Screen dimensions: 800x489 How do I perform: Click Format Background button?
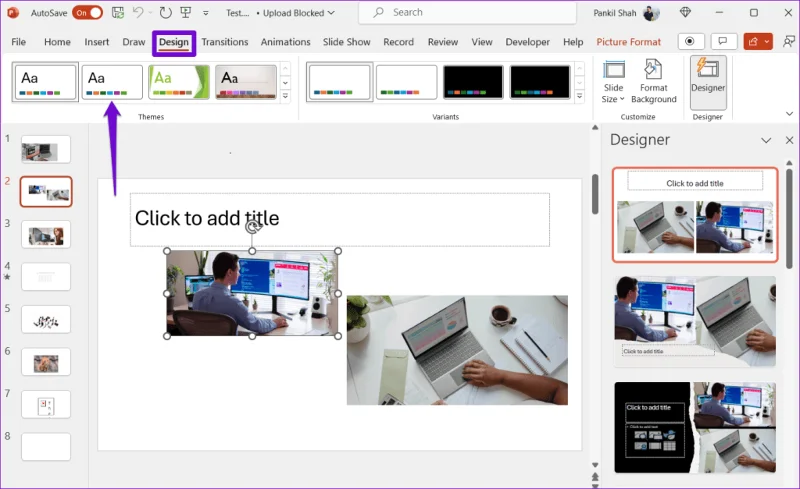(x=654, y=82)
